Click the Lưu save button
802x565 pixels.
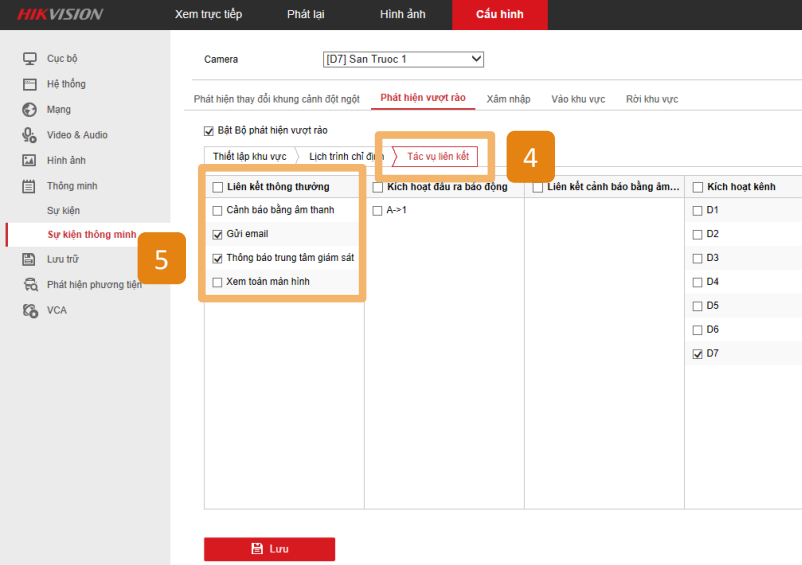[269, 549]
